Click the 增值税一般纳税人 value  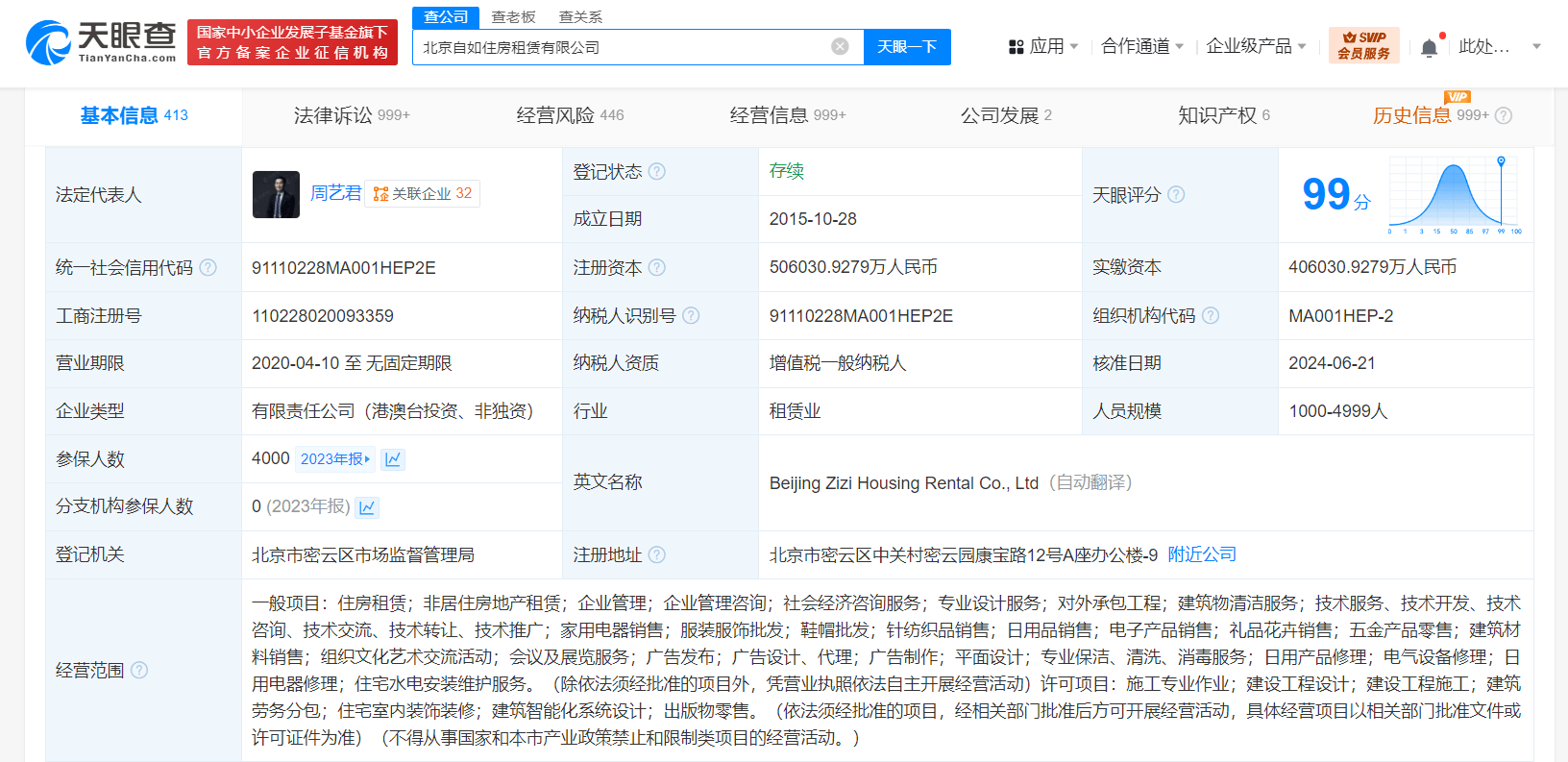point(838,363)
